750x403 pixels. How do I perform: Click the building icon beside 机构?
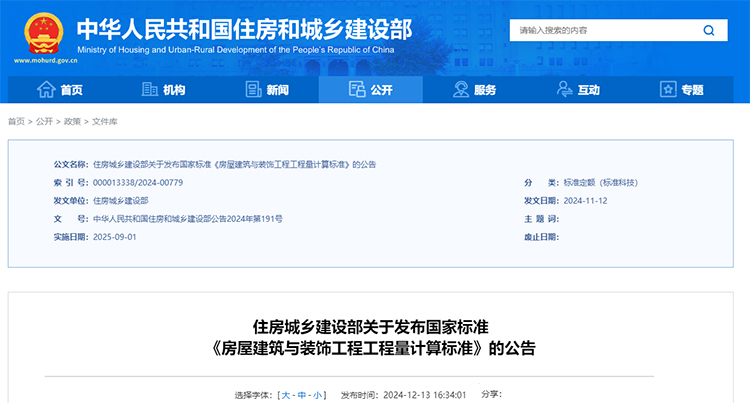pos(150,89)
